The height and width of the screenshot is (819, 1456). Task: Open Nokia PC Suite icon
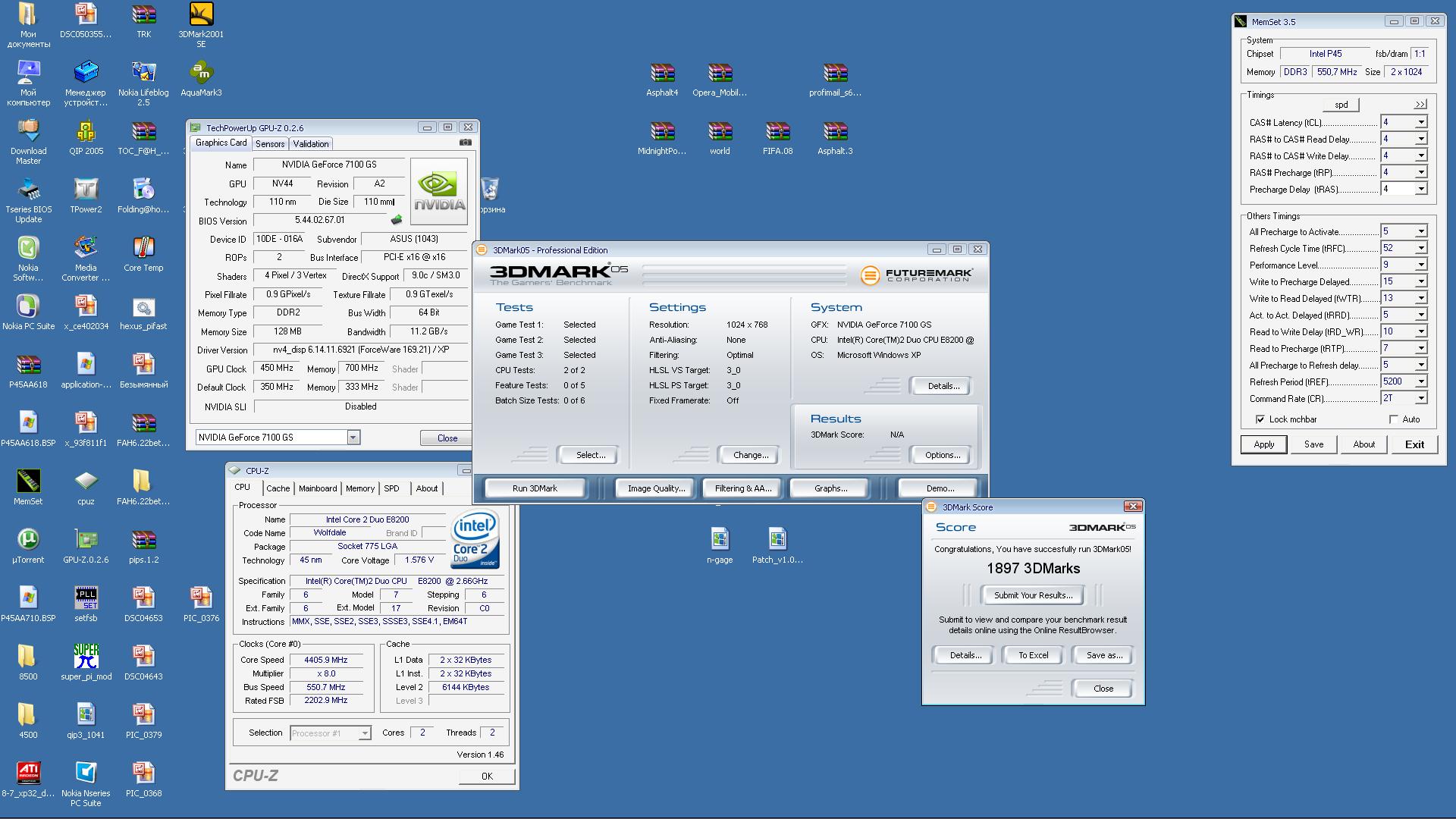point(28,312)
